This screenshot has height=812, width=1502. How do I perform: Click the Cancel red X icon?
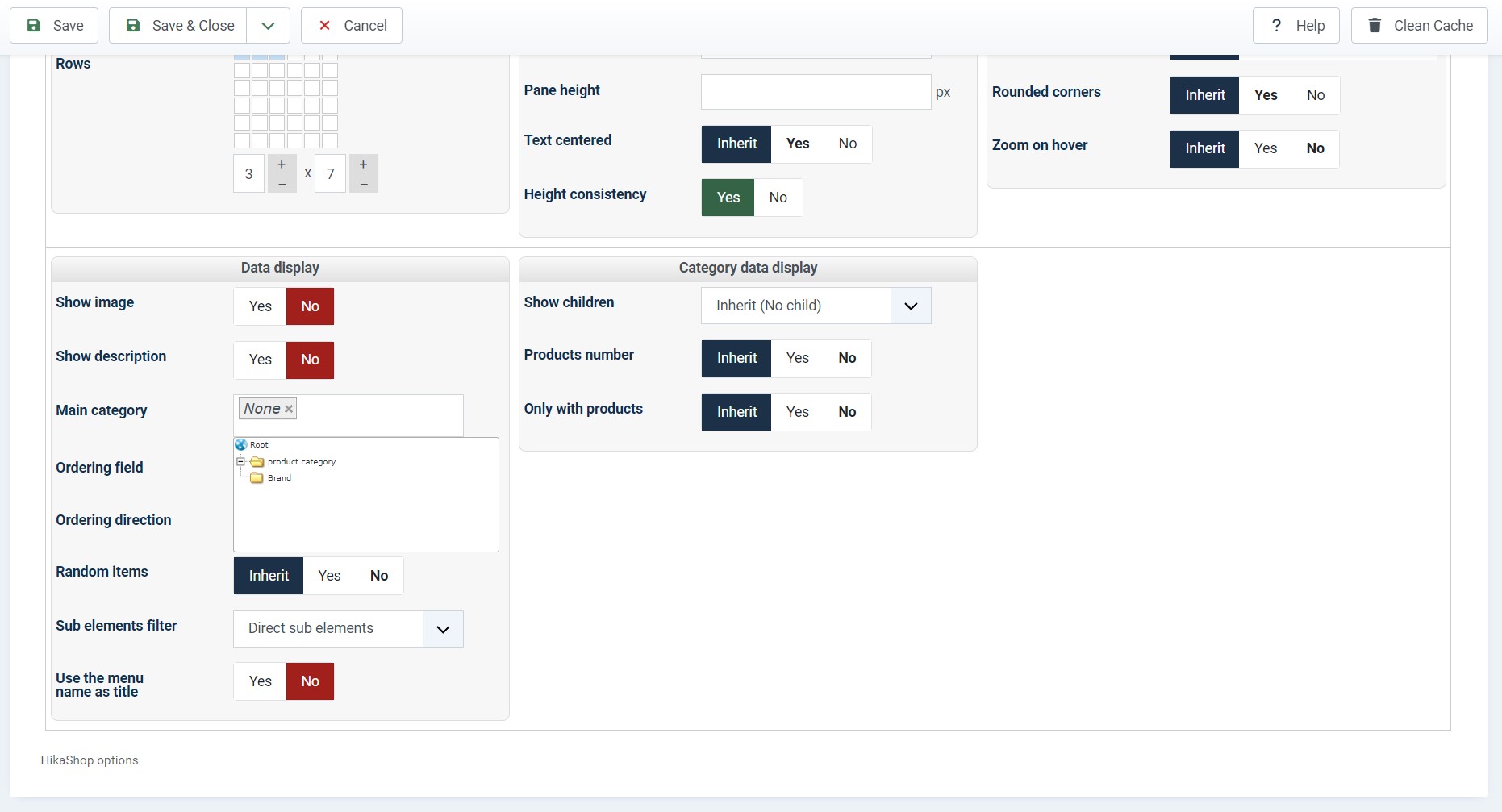pos(324,26)
